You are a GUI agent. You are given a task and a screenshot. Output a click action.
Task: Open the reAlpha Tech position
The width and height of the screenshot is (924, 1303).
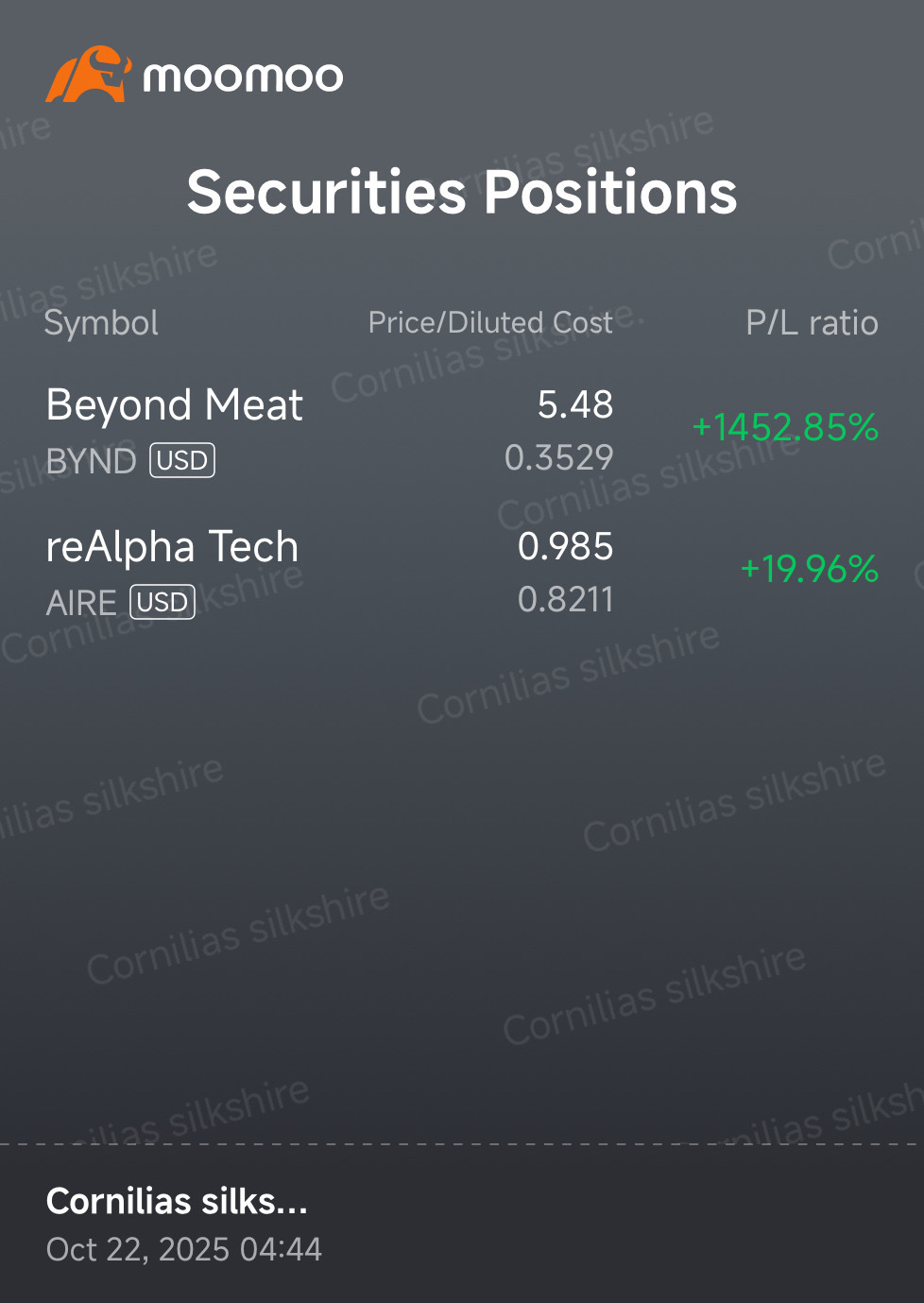click(x=462, y=573)
